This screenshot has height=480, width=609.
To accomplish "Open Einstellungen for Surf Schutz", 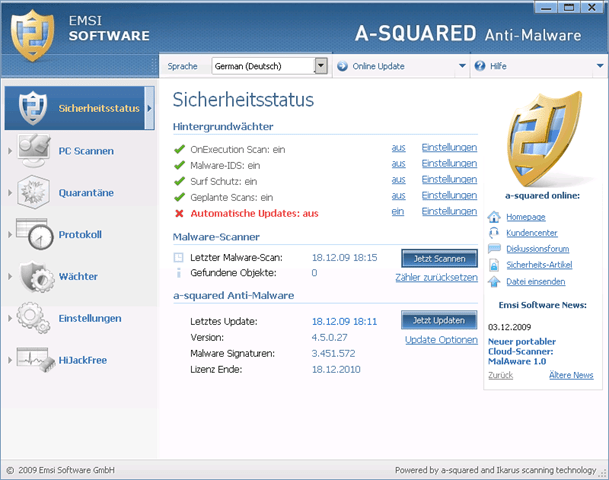I will tap(449, 179).
